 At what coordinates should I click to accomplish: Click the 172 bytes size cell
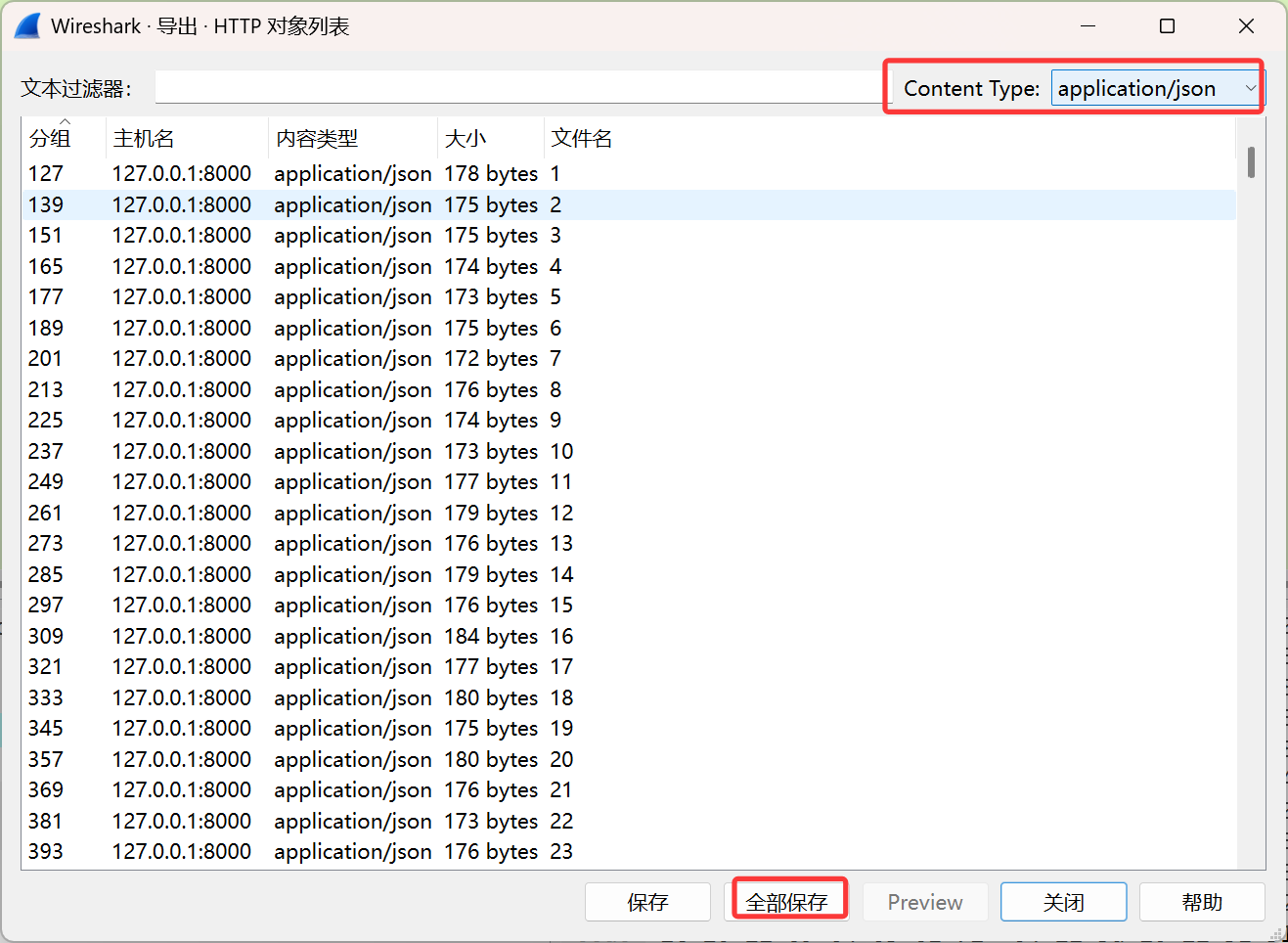tap(491, 359)
